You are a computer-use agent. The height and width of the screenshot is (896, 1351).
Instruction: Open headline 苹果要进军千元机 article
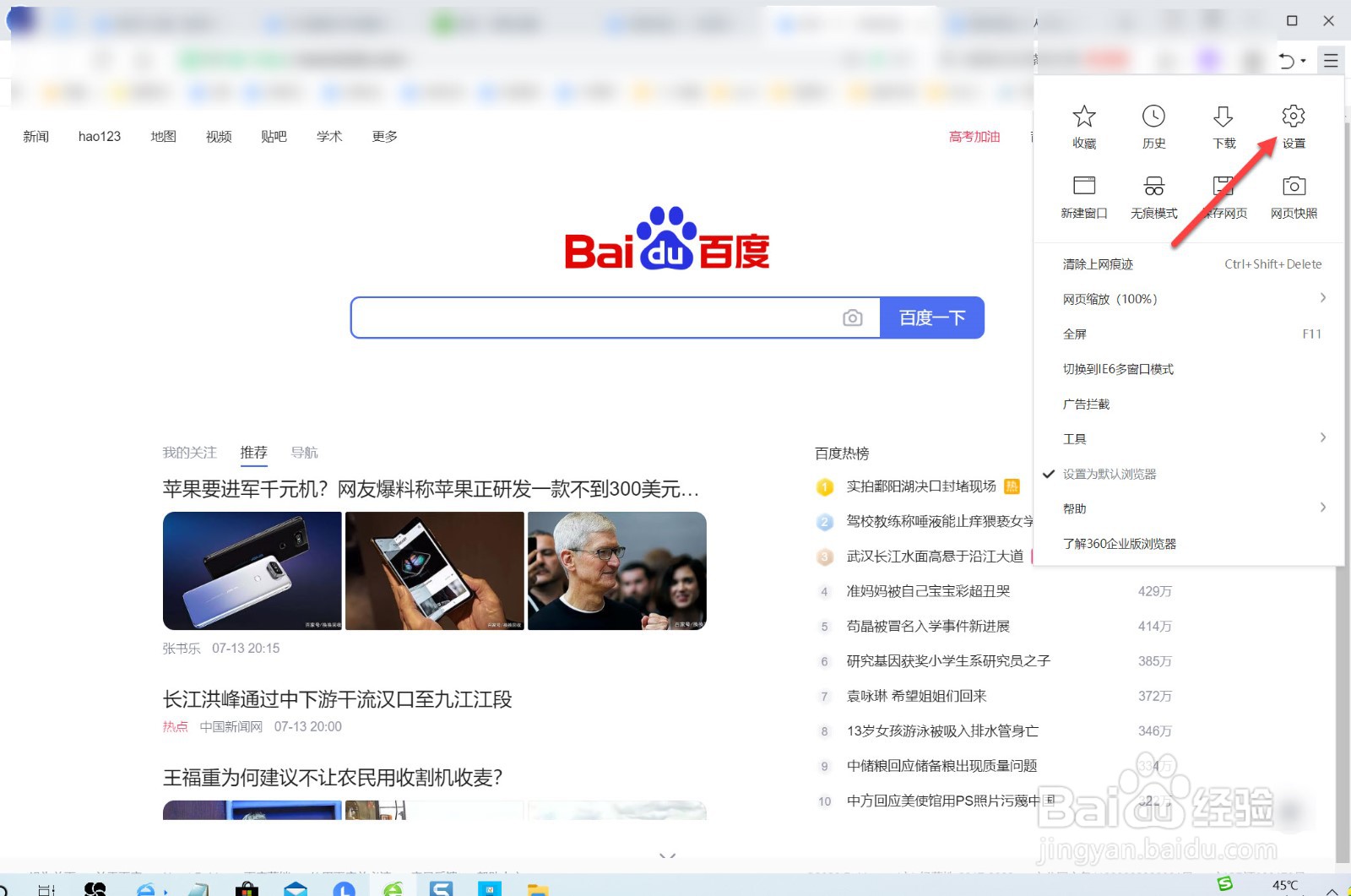(x=431, y=489)
